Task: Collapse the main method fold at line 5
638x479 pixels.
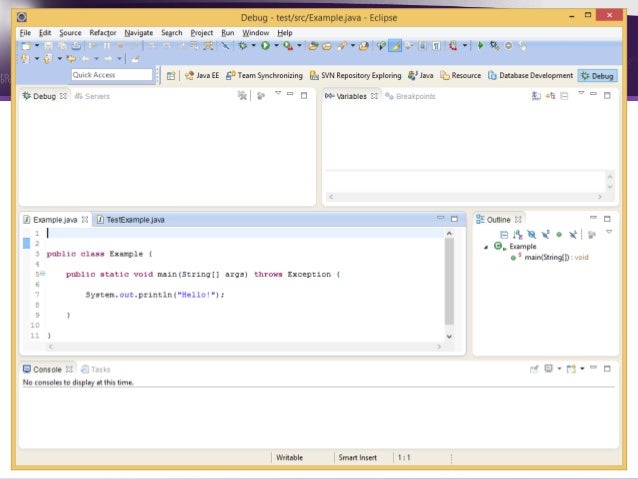Action: point(43,273)
